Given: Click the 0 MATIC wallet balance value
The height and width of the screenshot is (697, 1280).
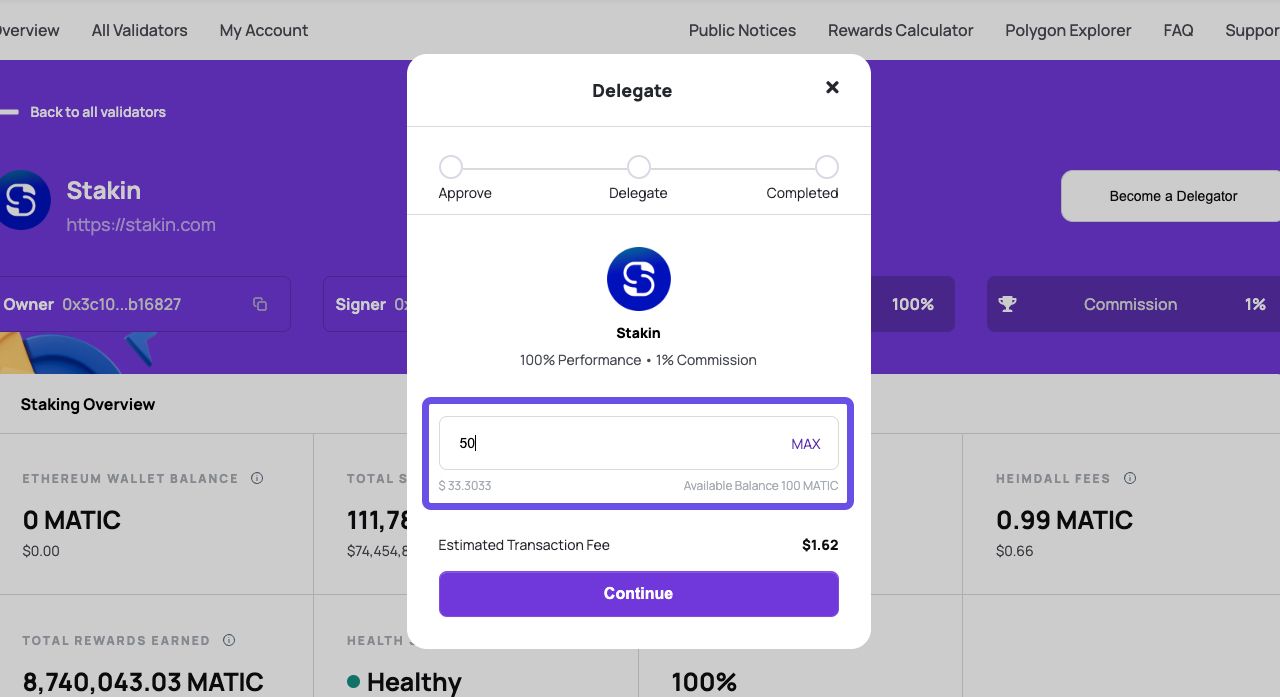Looking at the screenshot, I should click(x=72, y=520).
